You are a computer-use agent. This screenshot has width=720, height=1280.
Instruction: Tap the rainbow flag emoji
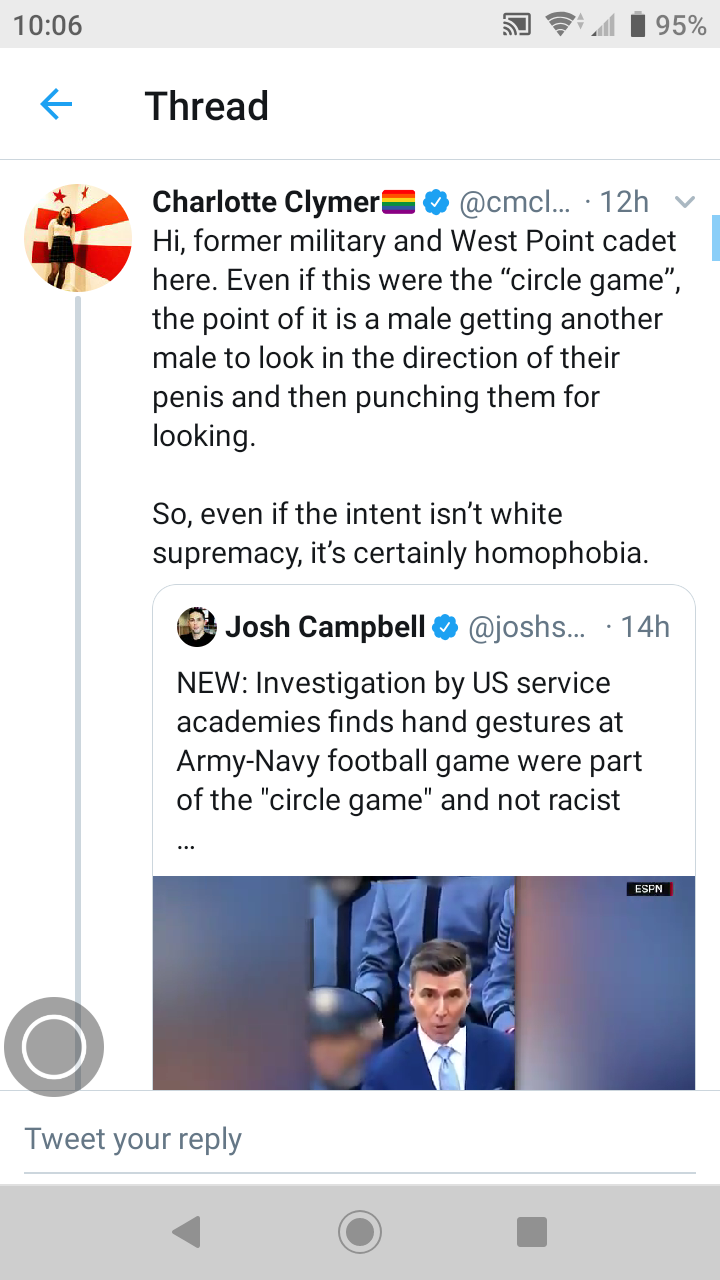pyautogui.click(x=399, y=202)
